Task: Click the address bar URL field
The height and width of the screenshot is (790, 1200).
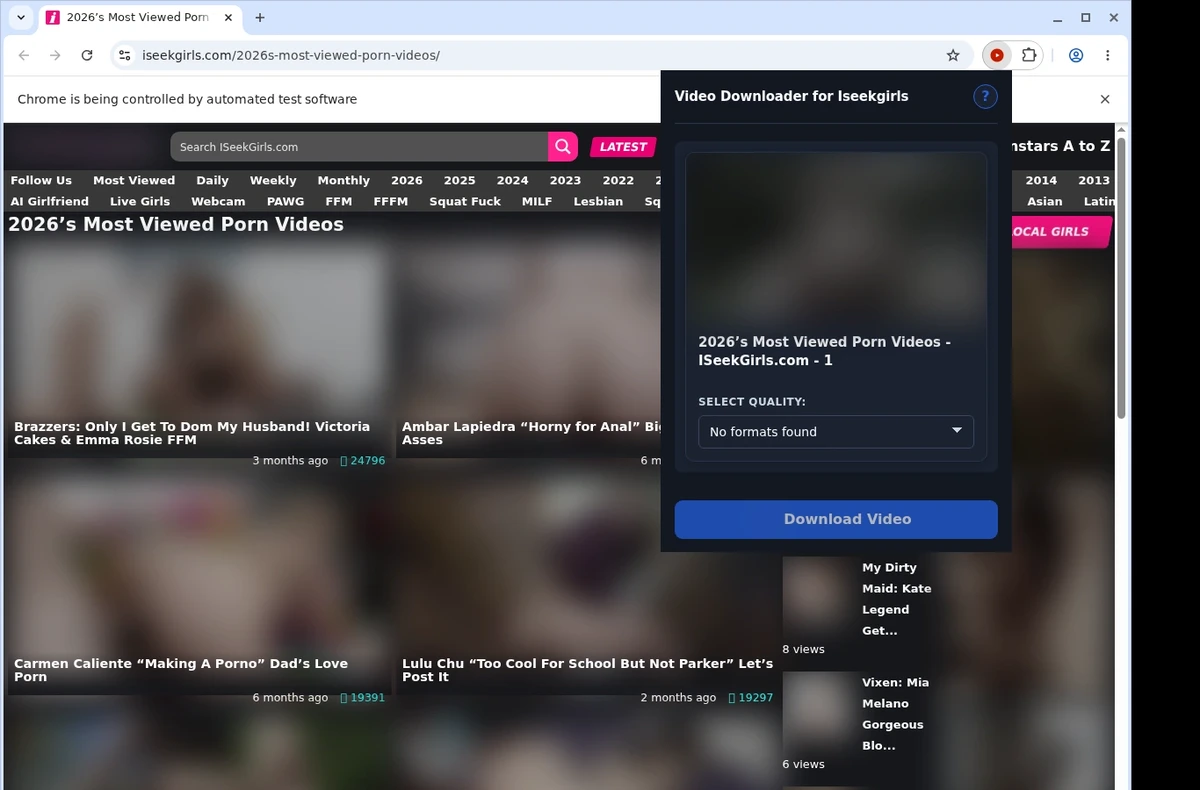Action: [540, 56]
